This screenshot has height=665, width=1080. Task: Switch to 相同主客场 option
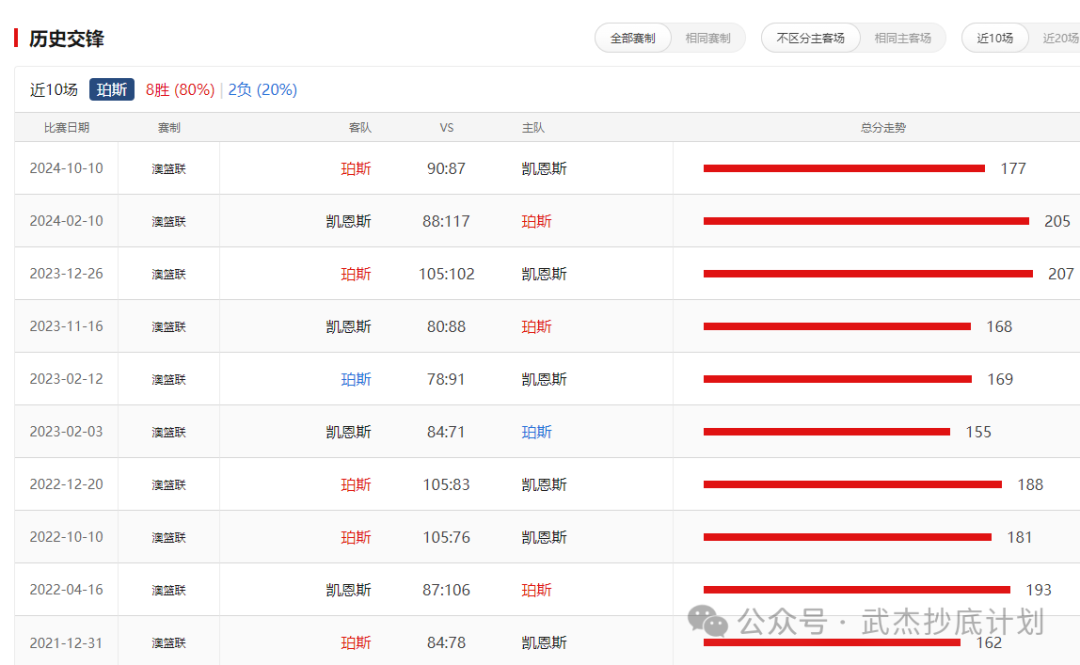(x=902, y=38)
